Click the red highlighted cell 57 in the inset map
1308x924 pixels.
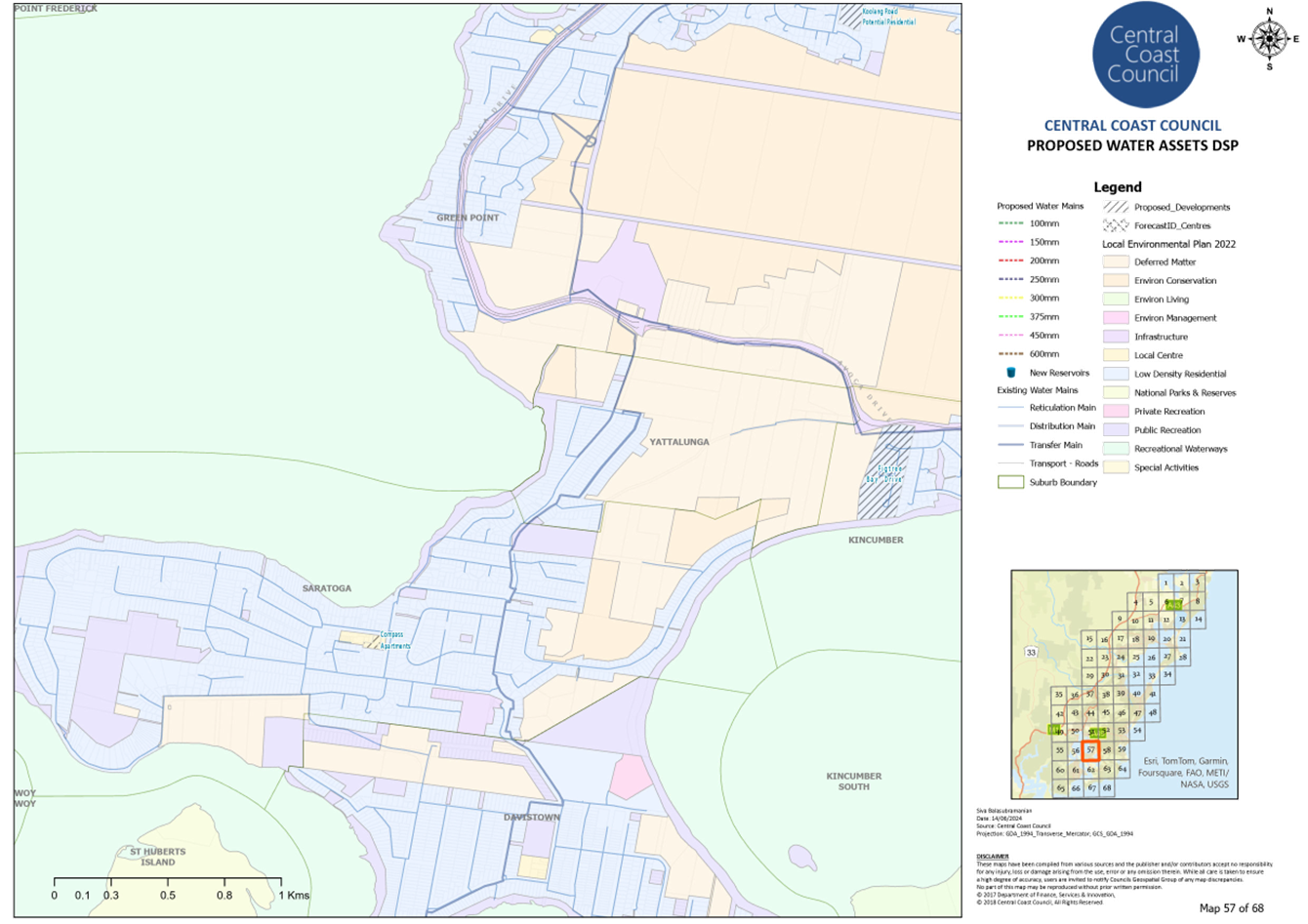click(x=1091, y=750)
